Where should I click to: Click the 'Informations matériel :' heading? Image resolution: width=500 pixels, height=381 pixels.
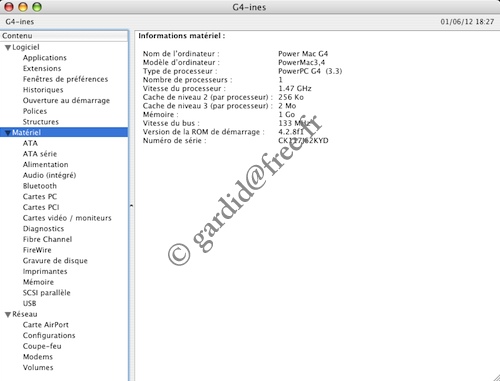pyautogui.click(x=182, y=36)
